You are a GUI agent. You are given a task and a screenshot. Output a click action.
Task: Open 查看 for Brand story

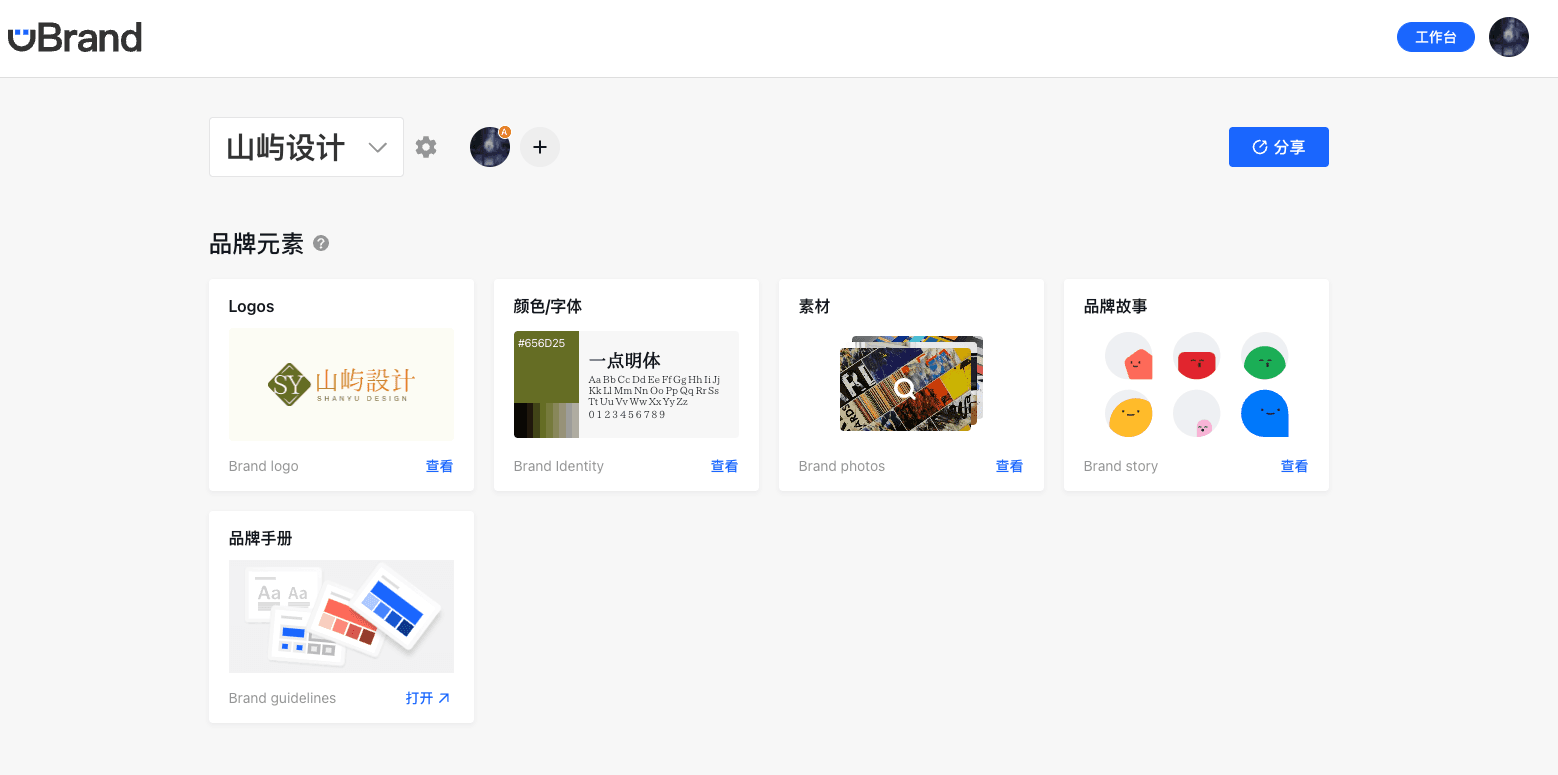coord(1294,465)
